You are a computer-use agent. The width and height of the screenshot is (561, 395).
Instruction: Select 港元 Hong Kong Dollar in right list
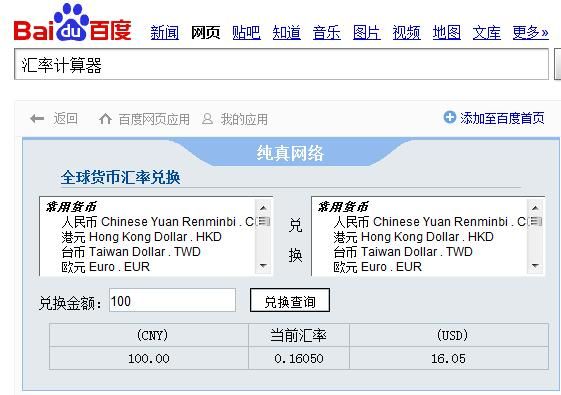(x=413, y=237)
